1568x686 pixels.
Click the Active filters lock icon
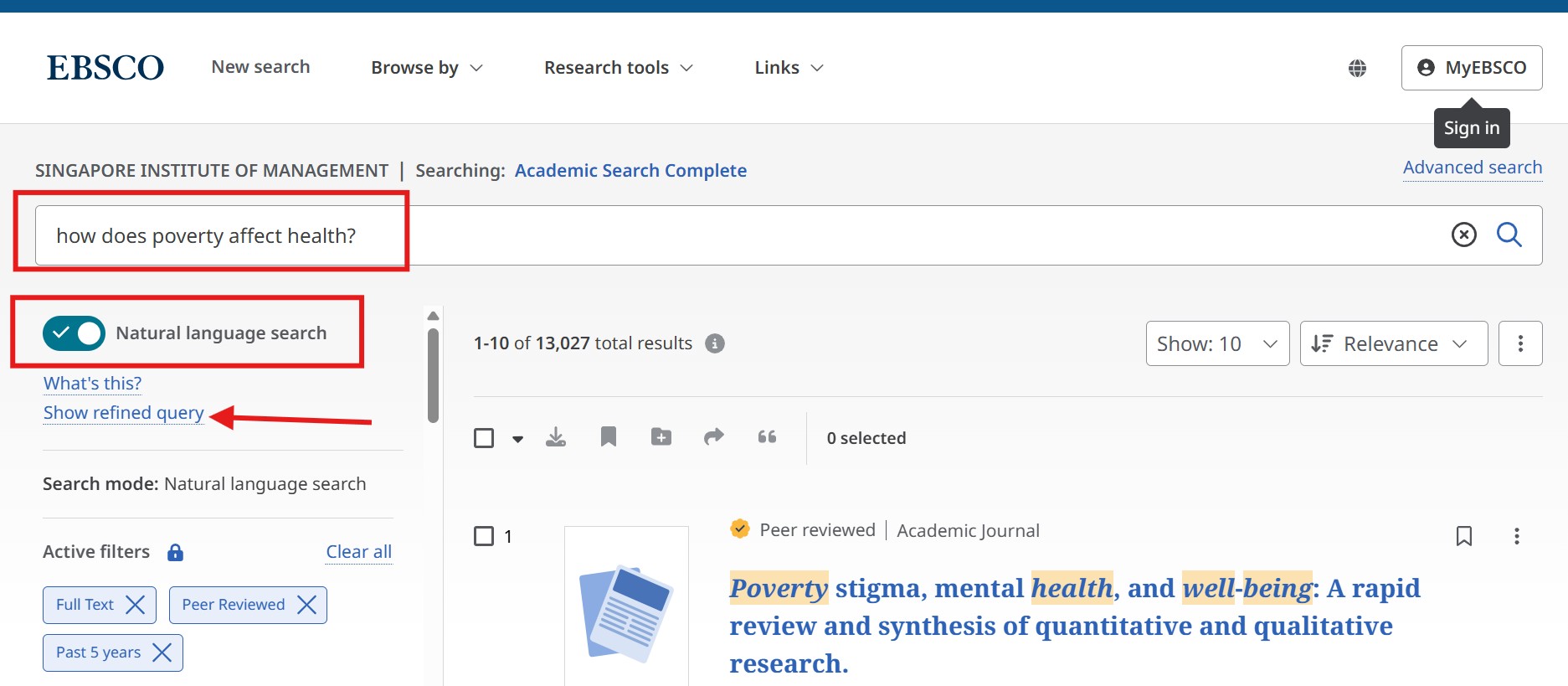click(175, 552)
